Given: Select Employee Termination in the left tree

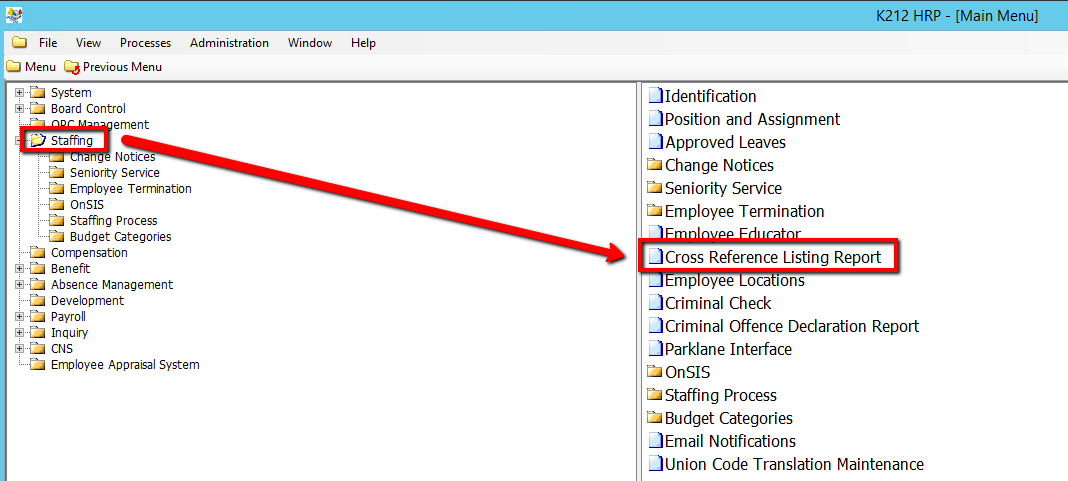Looking at the screenshot, I should [130, 189].
